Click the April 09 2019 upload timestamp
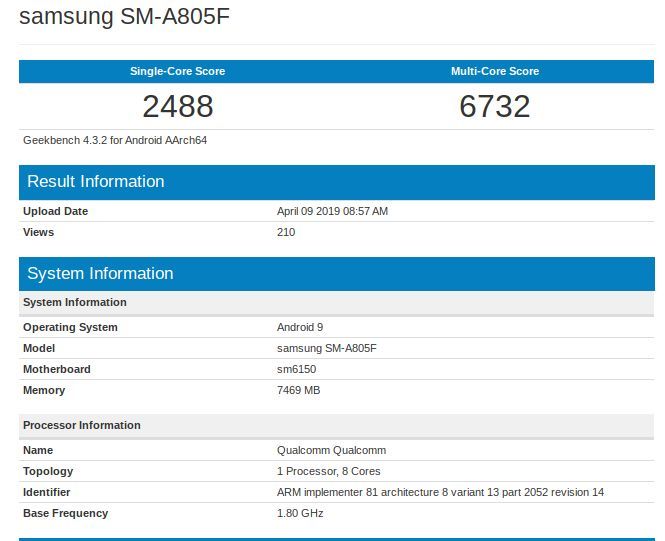This screenshot has width=665, height=541. click(332, 211)
